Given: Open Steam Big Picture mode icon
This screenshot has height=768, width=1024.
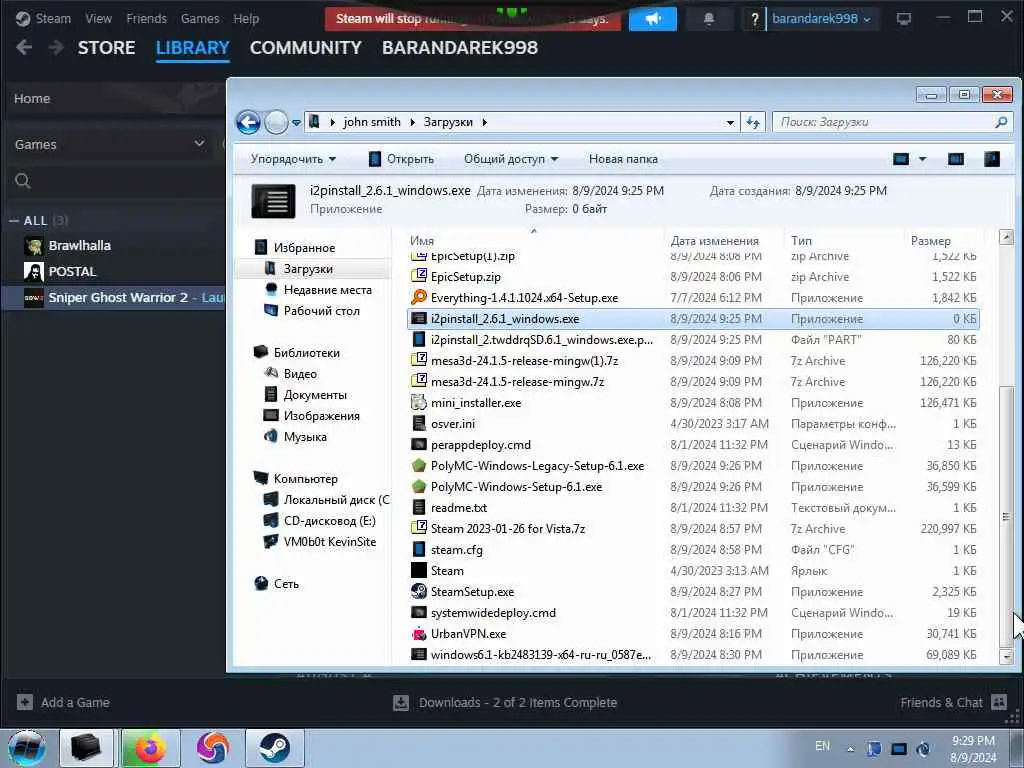Looking at the screenshot, I should point(904,19).
